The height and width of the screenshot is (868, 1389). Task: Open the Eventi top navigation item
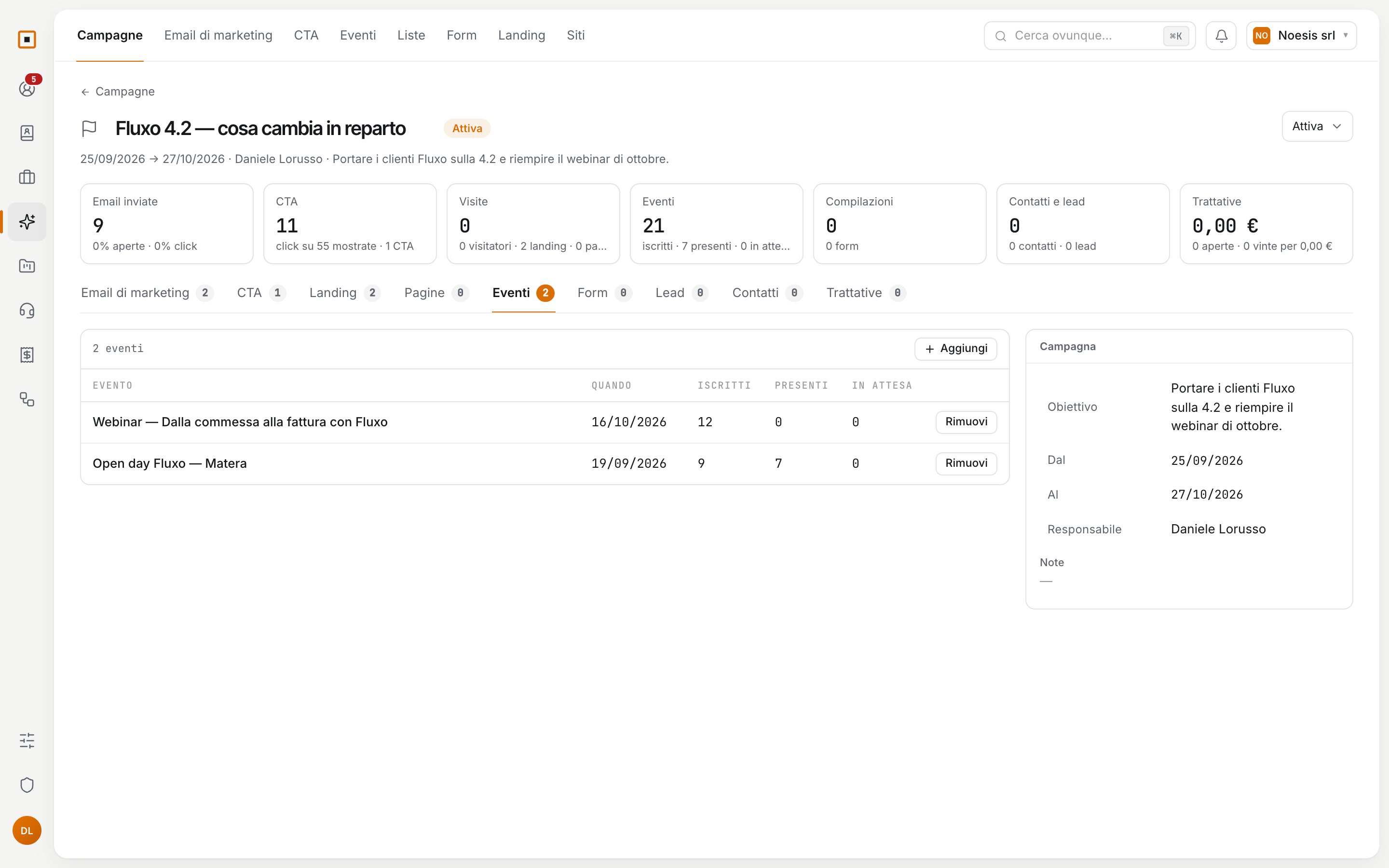pyautogui.click(x=357, y=36)
